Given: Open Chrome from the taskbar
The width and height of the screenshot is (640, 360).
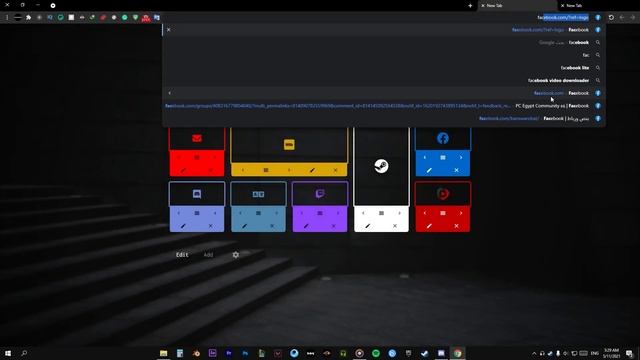Looking at the screenshot, I should [x=458, y=353].
